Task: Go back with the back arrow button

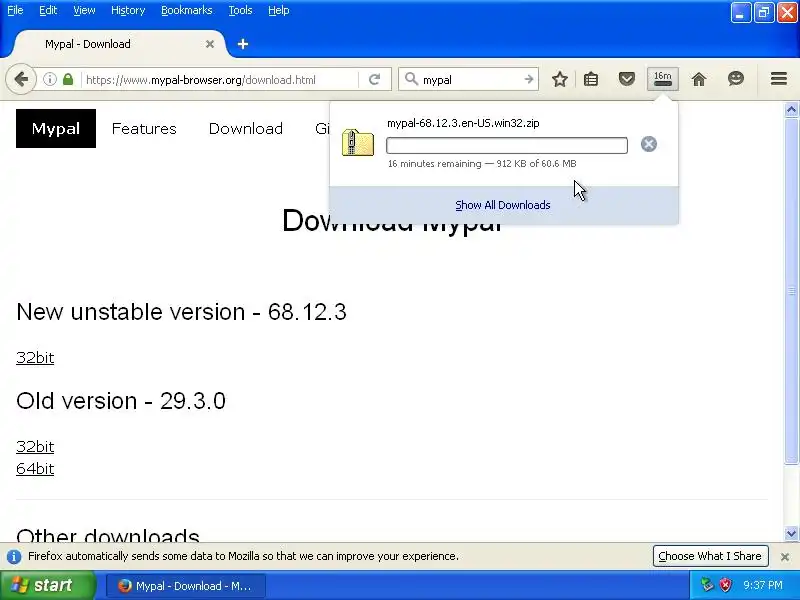Action: pos(21,79)
